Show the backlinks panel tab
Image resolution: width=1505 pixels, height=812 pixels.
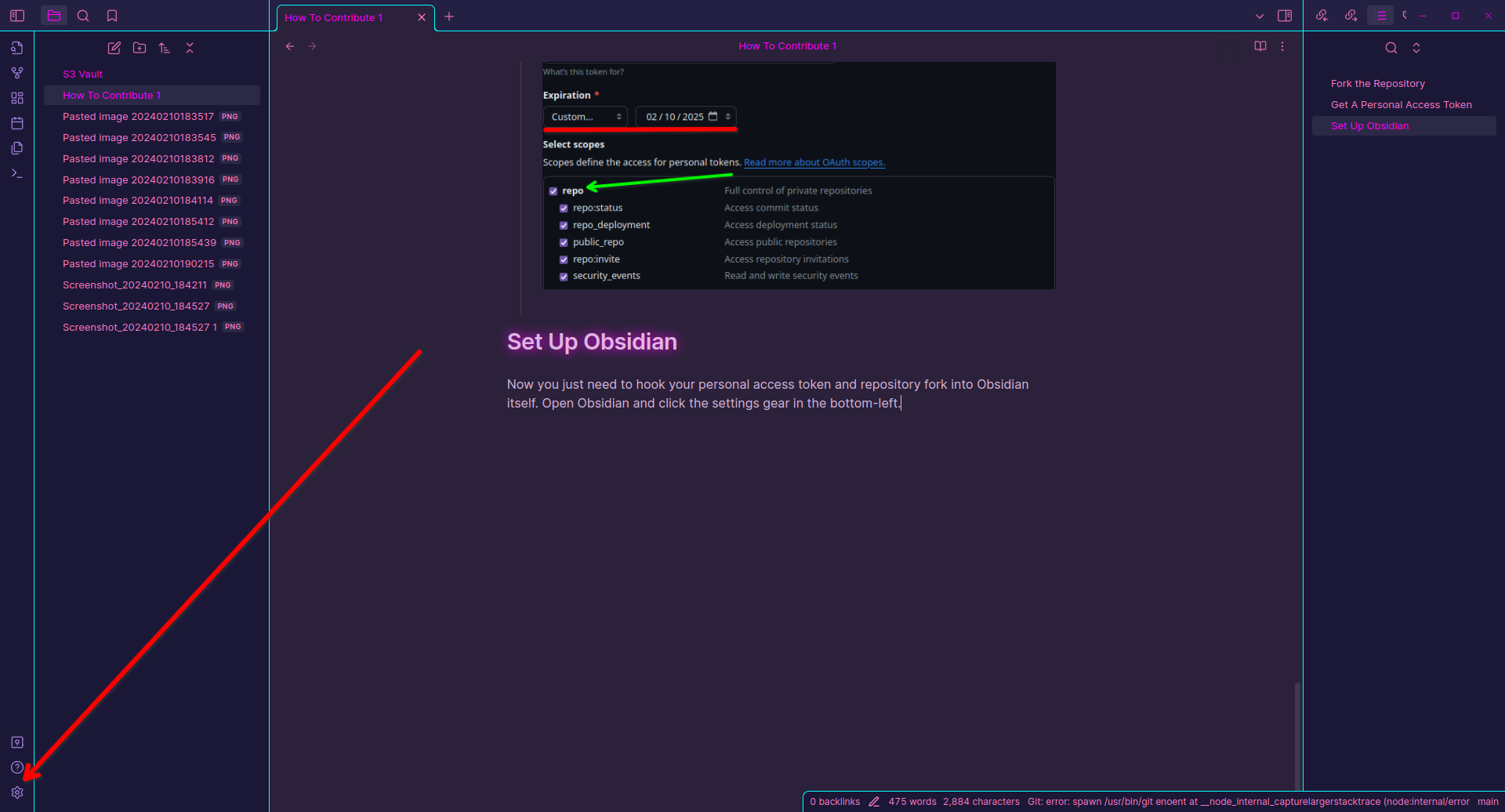[1322, 16]
